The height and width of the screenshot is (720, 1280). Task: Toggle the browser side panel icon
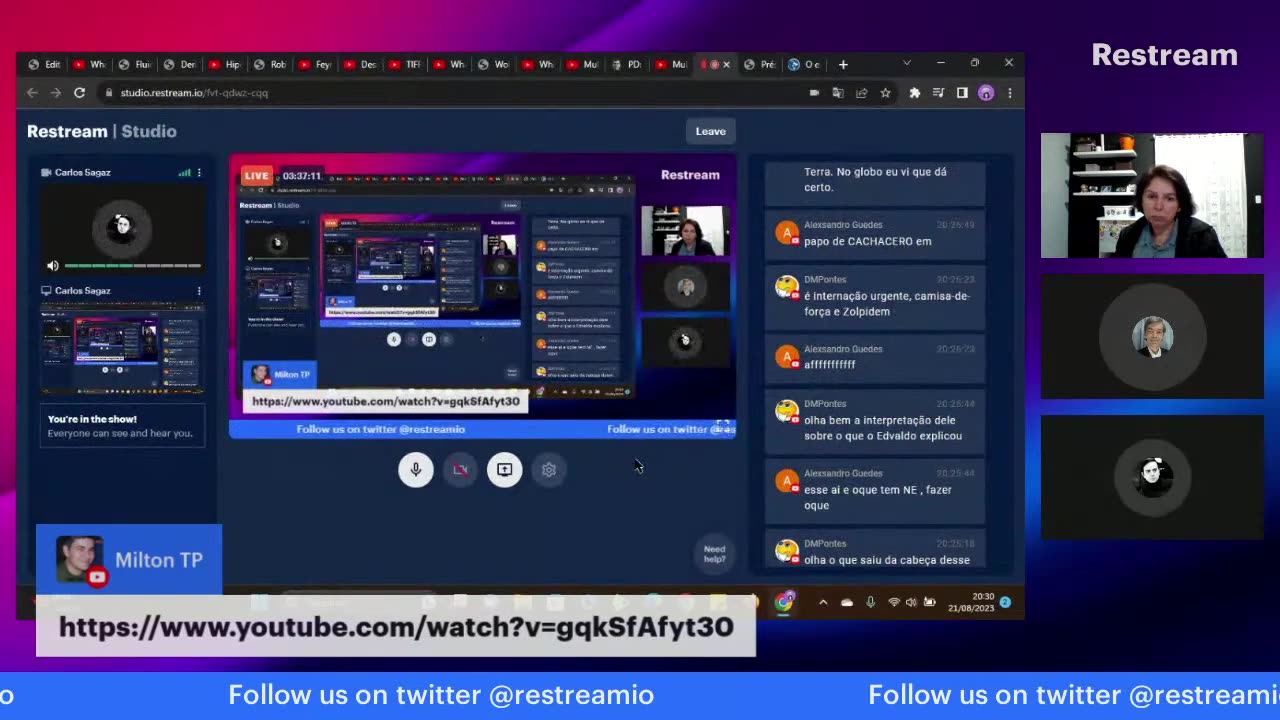tap(962, 93)
